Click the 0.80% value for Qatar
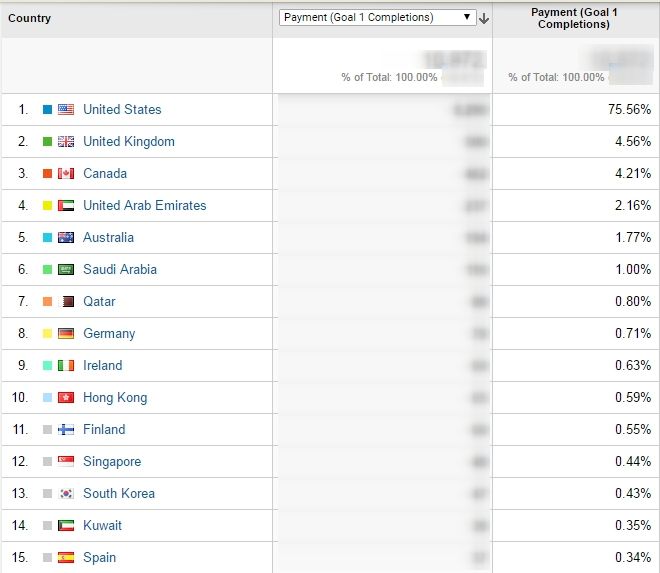 pos(633,301)
